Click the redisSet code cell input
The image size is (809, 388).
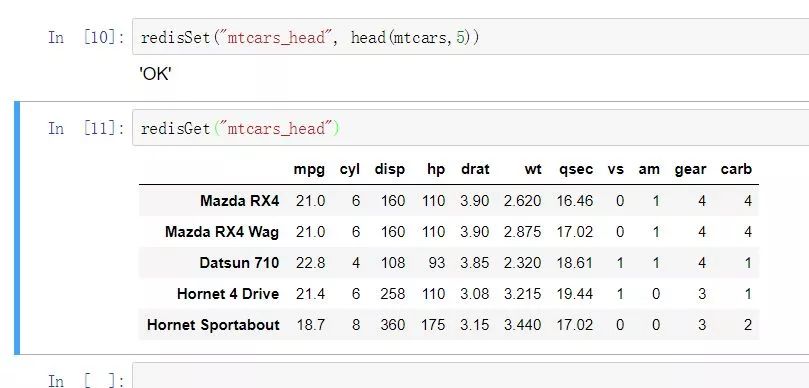[471, 37]
